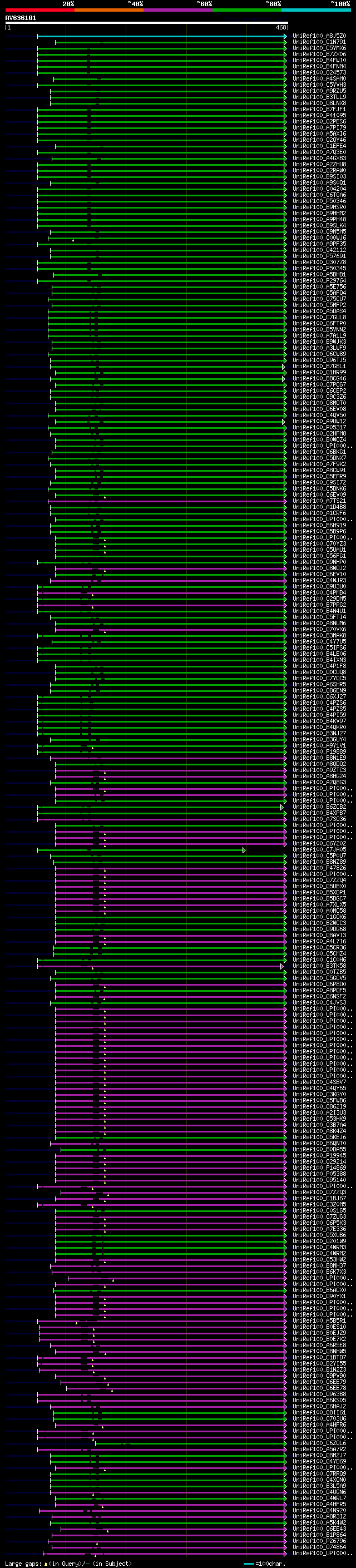Choose the UniRef100_Q8LNX8 label
The image size is (356, 1568).
tap(319, 103)
